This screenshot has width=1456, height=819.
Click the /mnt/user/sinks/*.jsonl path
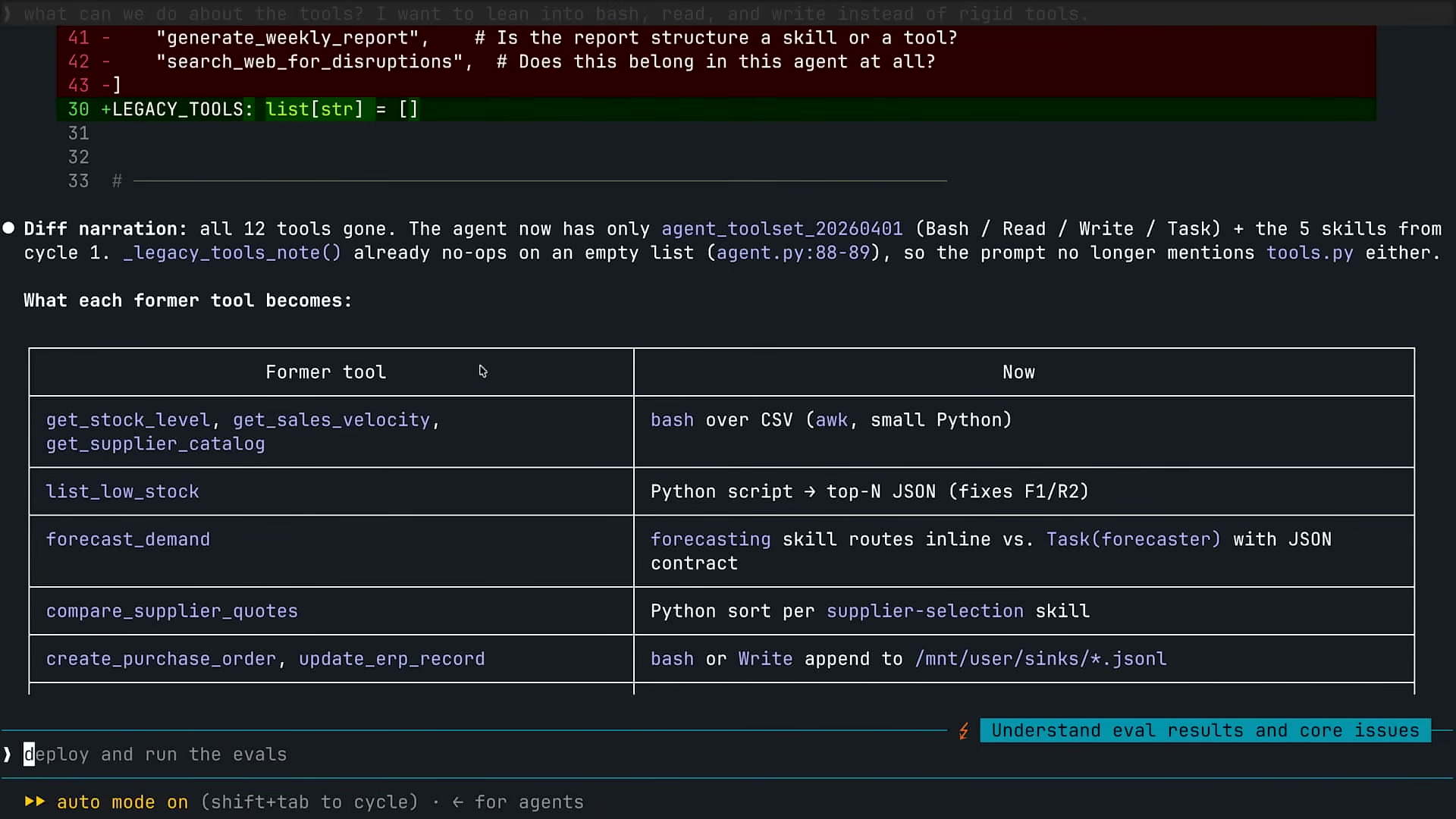pos(1040,659)
